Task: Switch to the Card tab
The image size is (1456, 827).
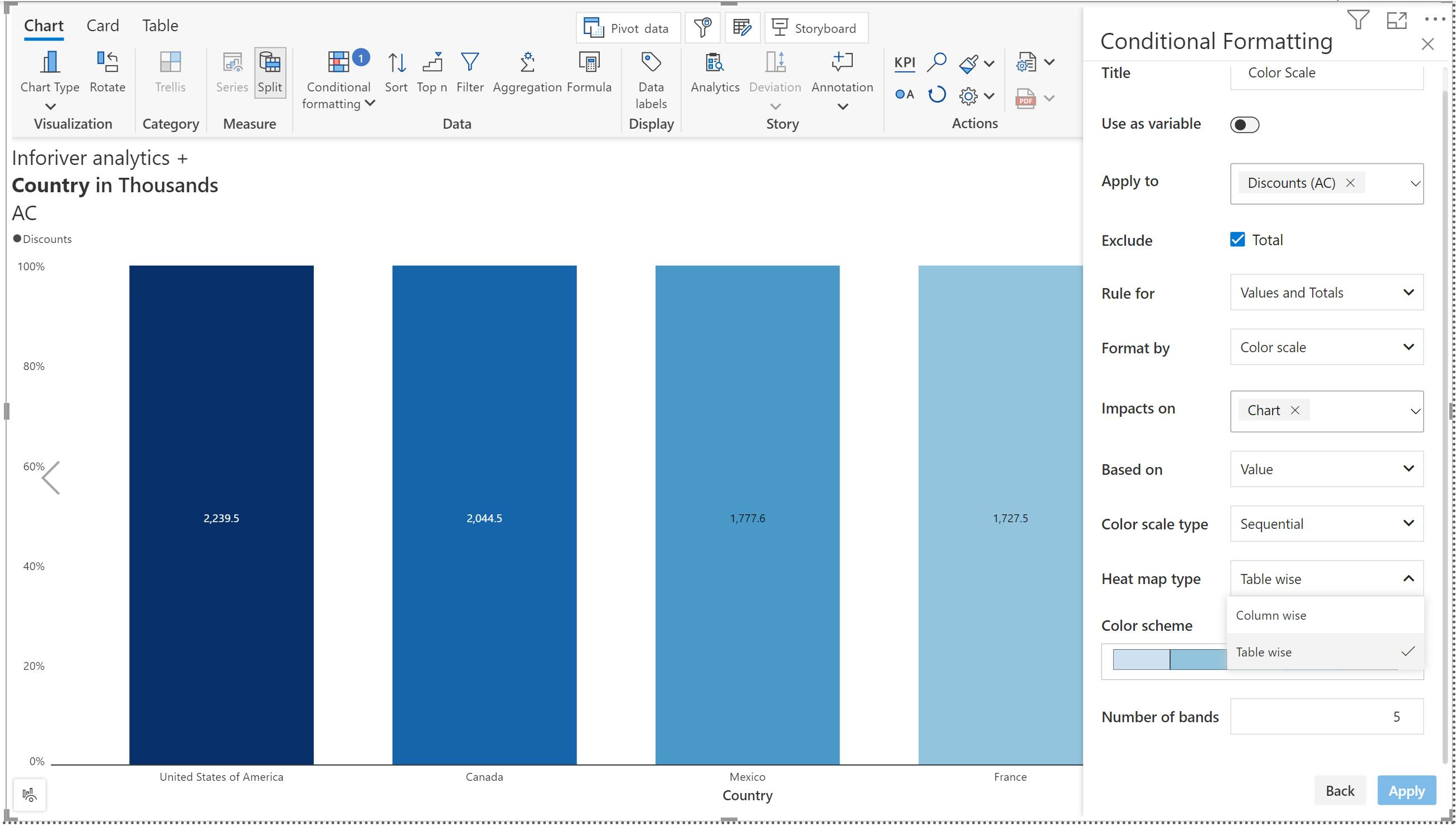Action: point(102,26)
